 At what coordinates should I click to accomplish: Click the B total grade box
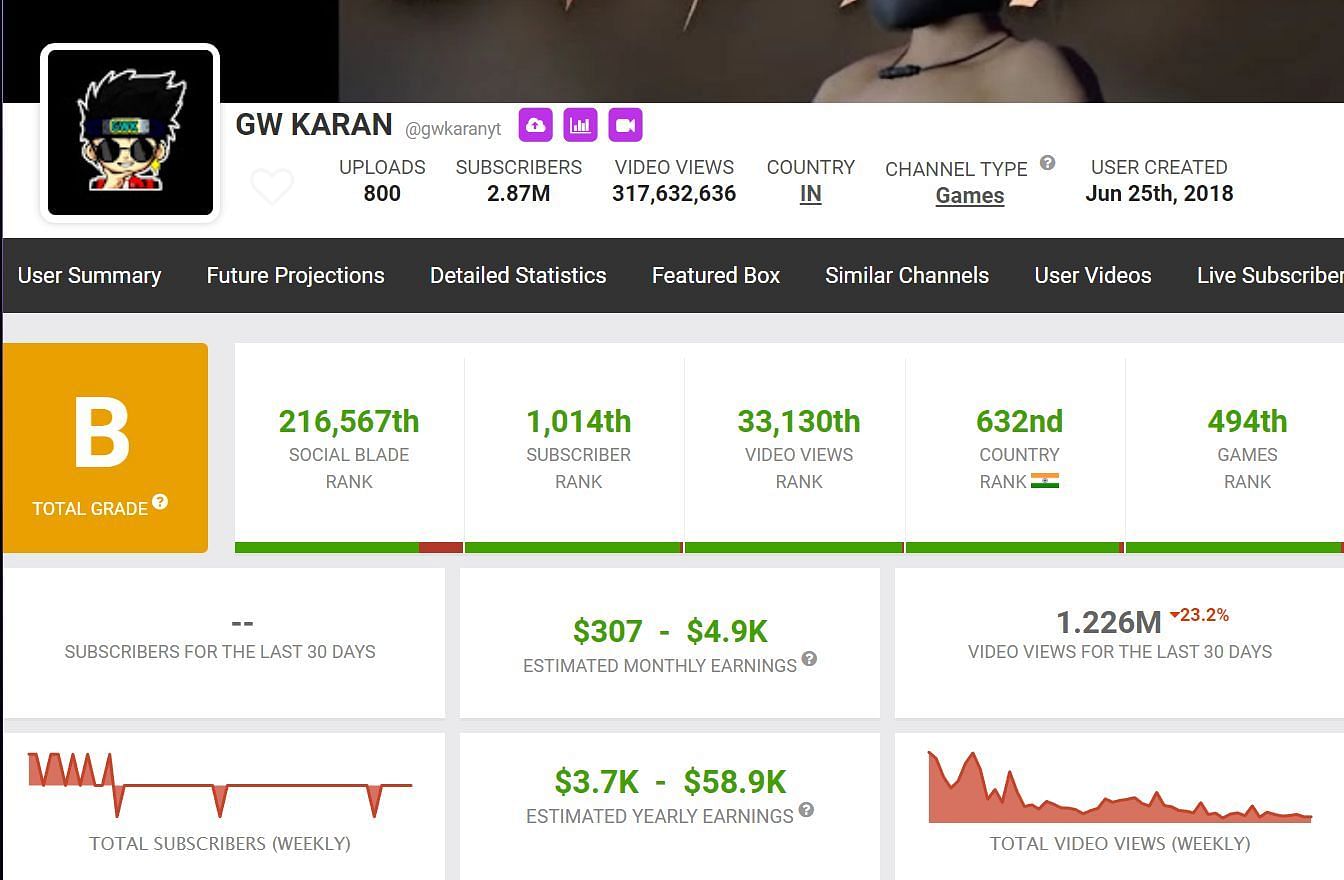(x=105, y=448)
